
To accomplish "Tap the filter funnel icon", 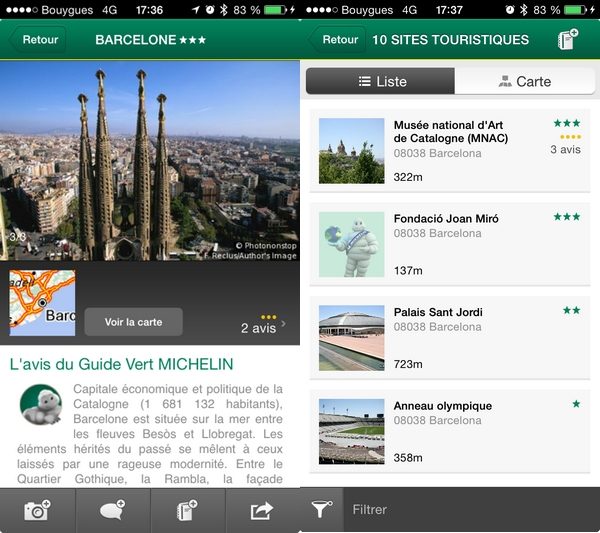I will tap(320, 510).
